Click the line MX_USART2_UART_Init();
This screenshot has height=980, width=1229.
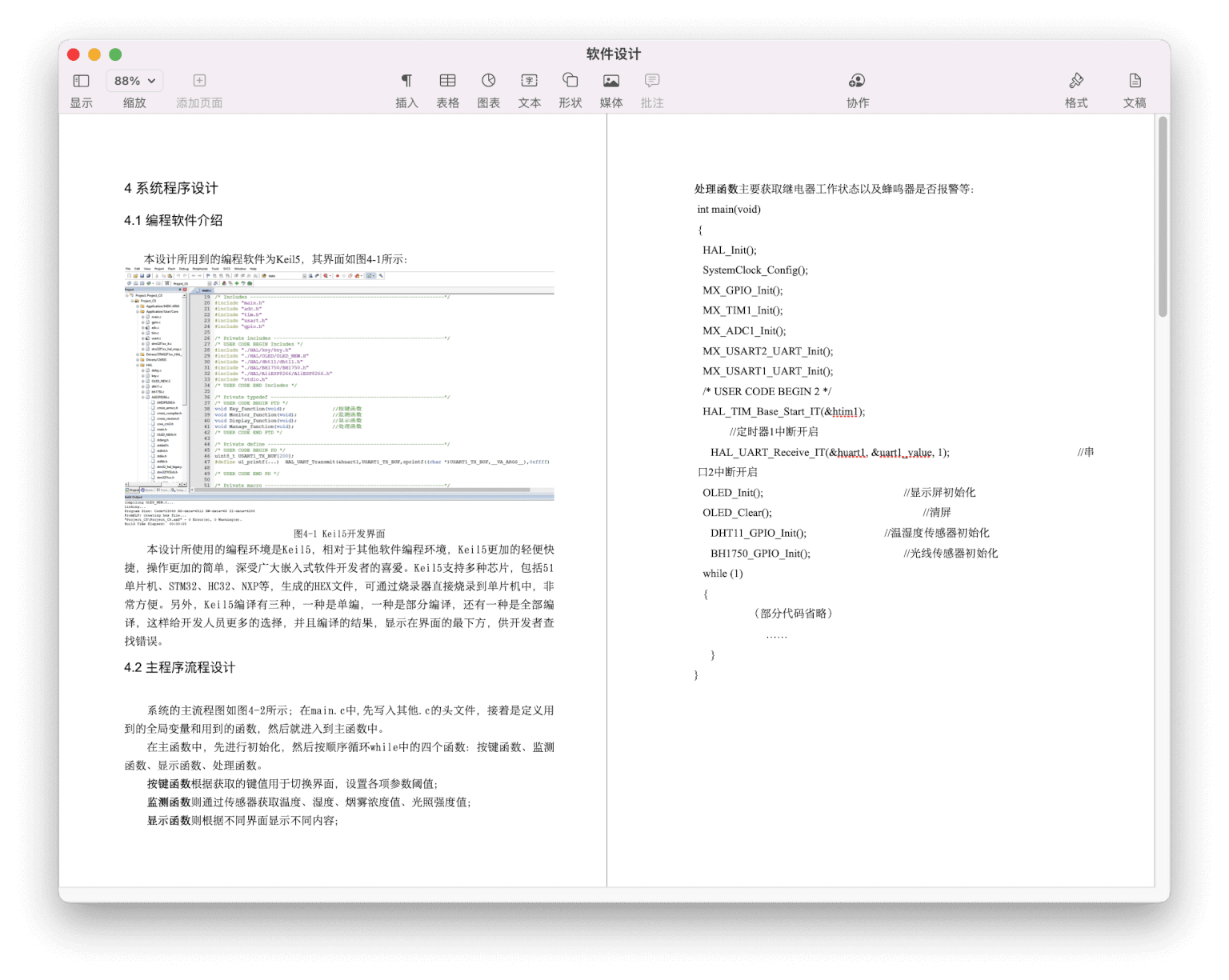[x=768, y=351]
